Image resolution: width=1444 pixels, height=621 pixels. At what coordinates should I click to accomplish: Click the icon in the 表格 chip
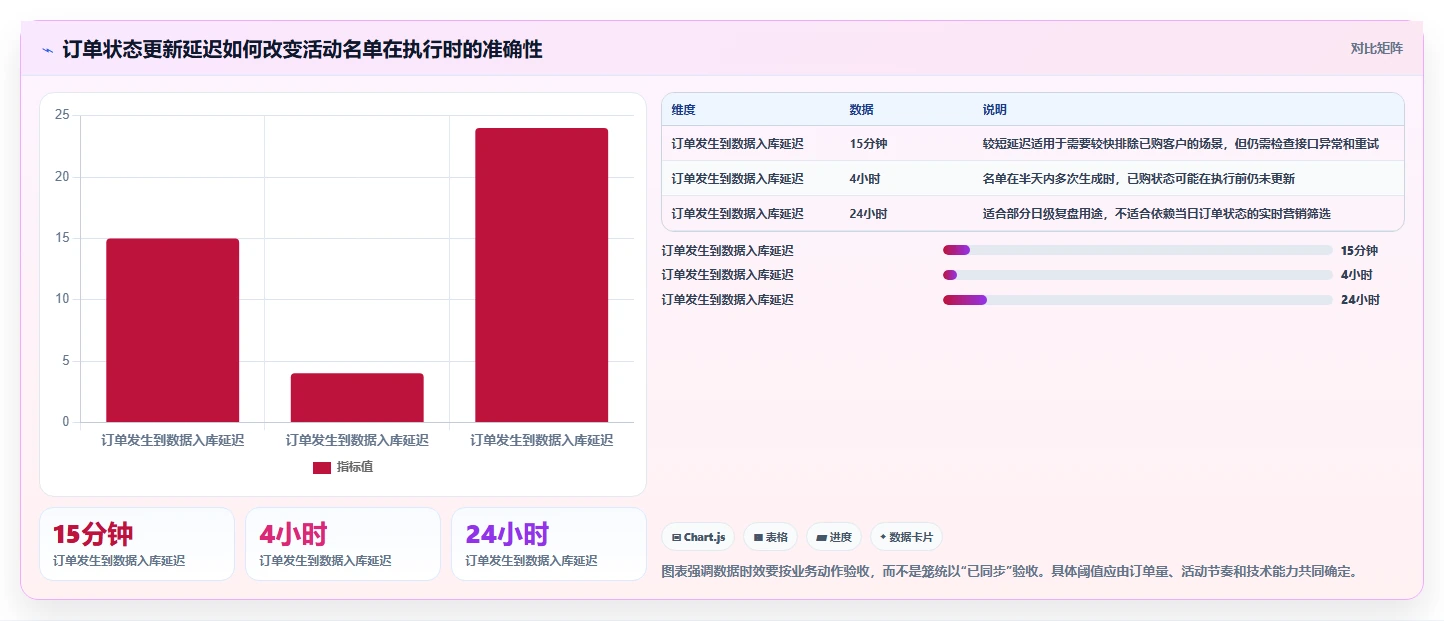[758, 538]
